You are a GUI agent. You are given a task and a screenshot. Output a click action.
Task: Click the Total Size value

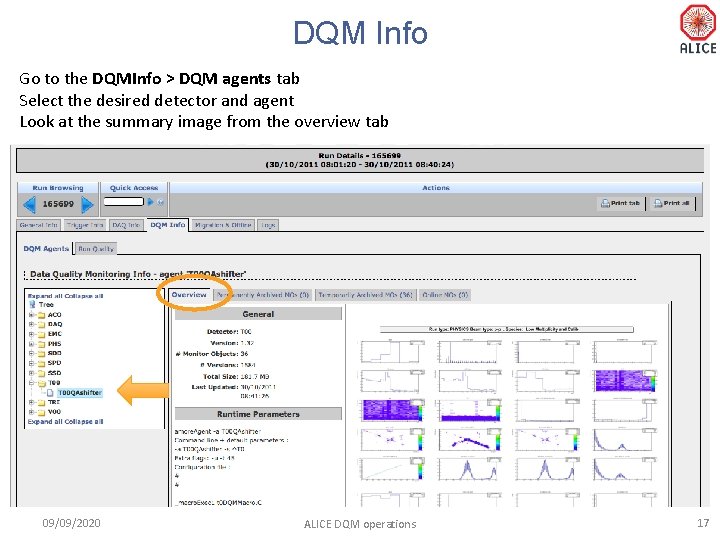(255, 377)
